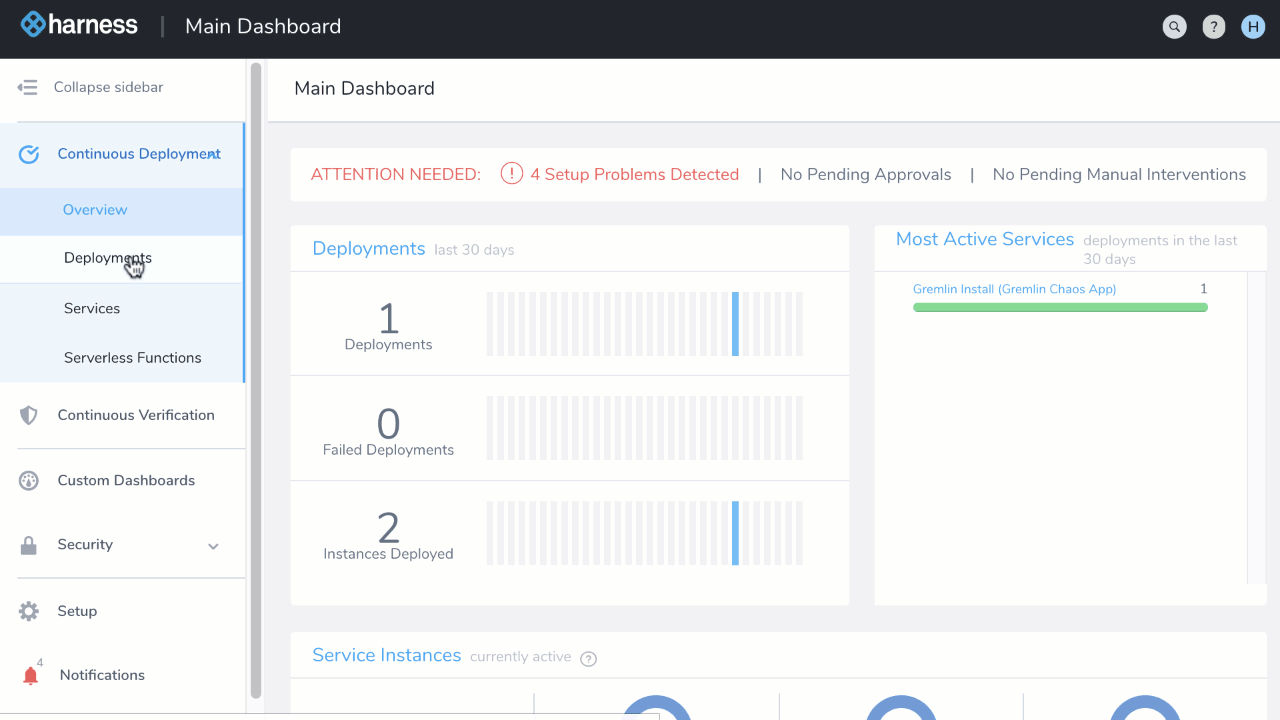Click the Most Active Services panel scrollbar
Viewport: 1280px width, 720px height.
pyautogui.click(x=1256, y=428)
